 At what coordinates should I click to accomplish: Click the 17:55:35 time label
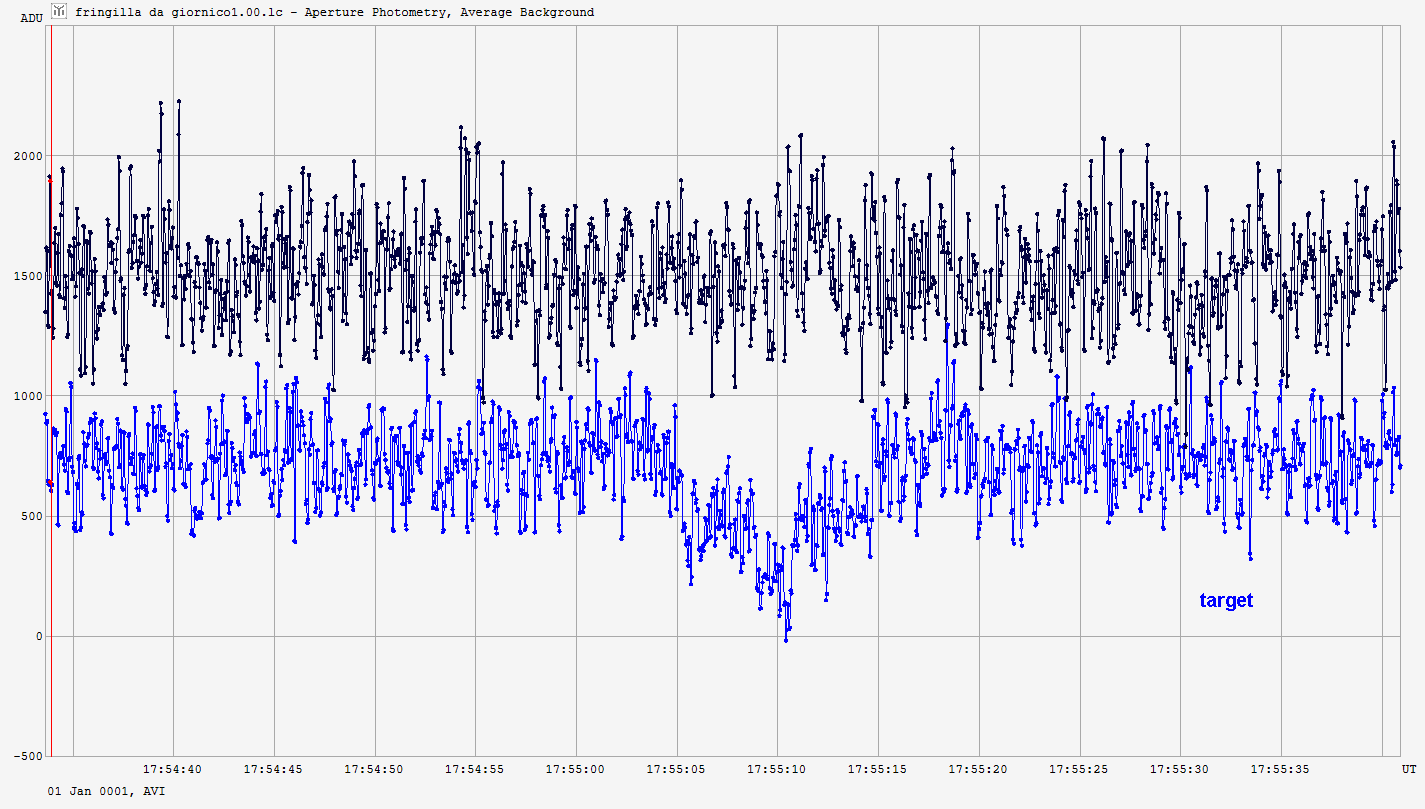(1281, 770)
